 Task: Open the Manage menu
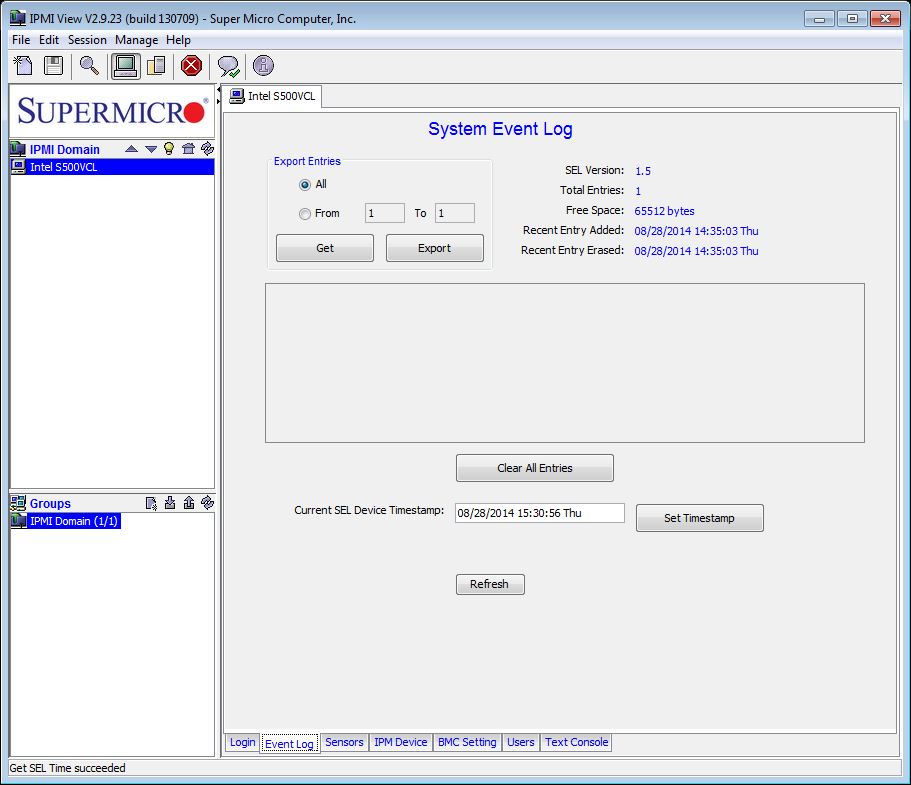137,40
